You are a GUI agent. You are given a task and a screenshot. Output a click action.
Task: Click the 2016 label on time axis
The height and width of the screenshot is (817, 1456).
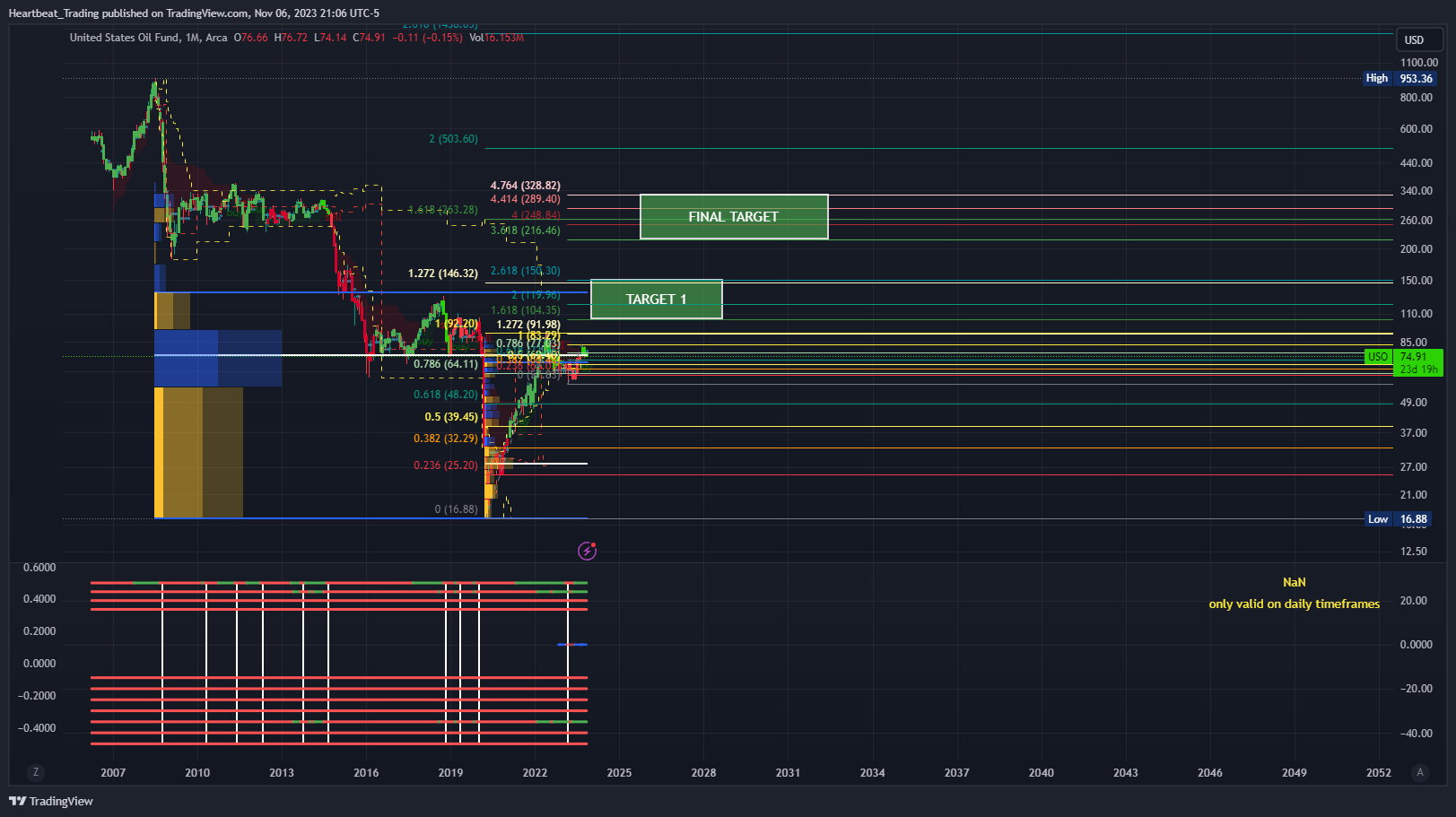[x=366, y=773]
